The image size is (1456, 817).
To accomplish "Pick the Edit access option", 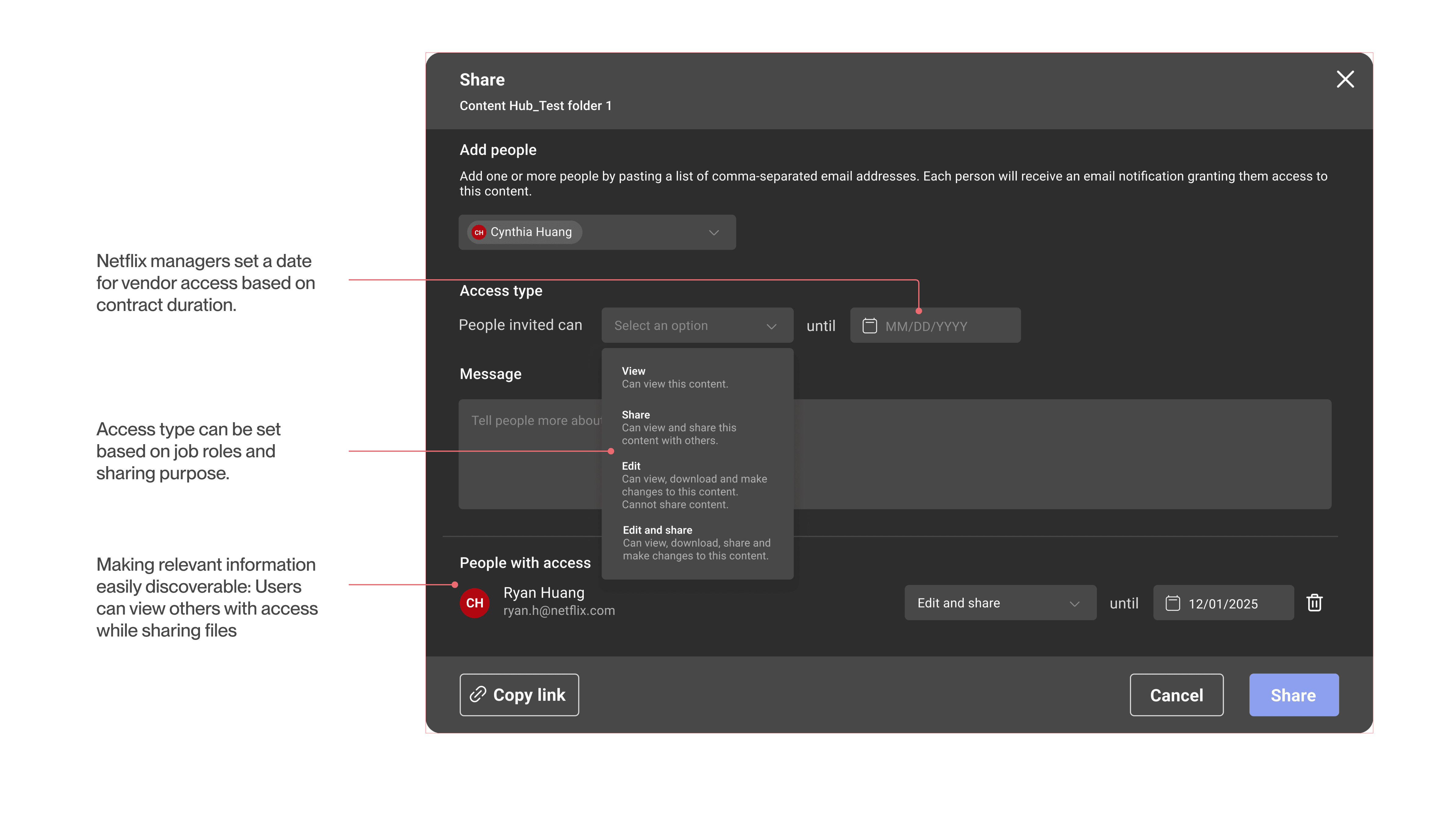I will tap(694, 485).
